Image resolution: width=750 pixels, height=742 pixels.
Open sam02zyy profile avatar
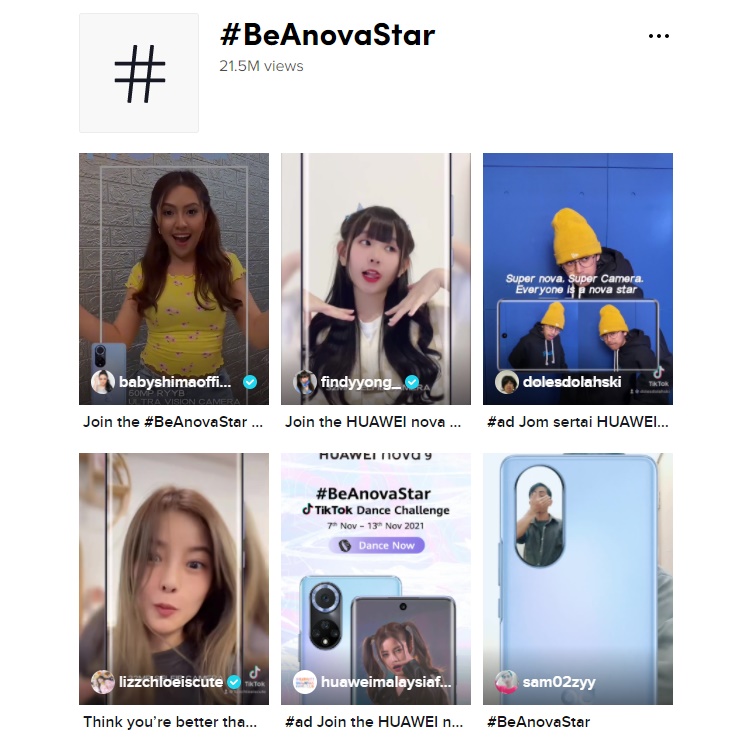(507, 682)
